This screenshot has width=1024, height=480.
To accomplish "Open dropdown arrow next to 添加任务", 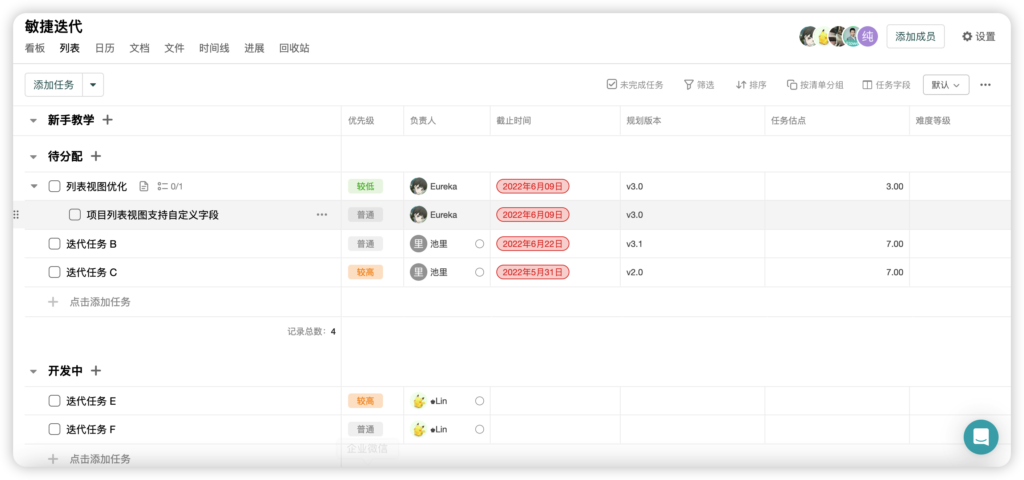I will coord(93,85).
